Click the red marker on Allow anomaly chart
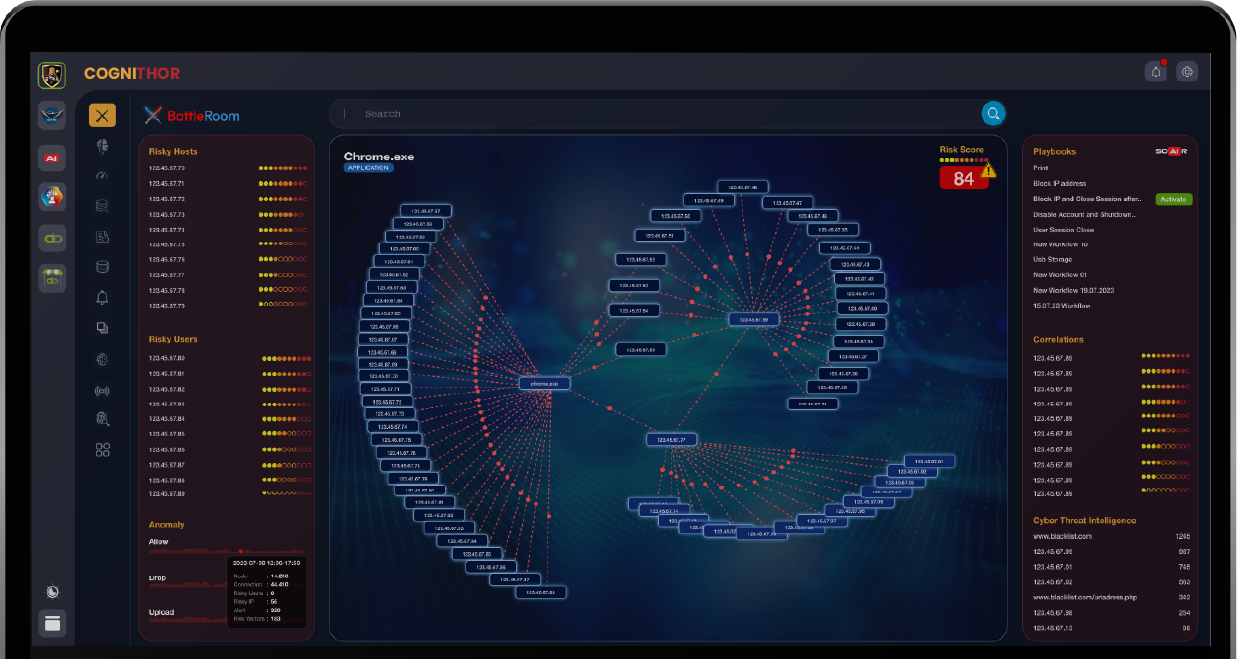 point(240,551)
